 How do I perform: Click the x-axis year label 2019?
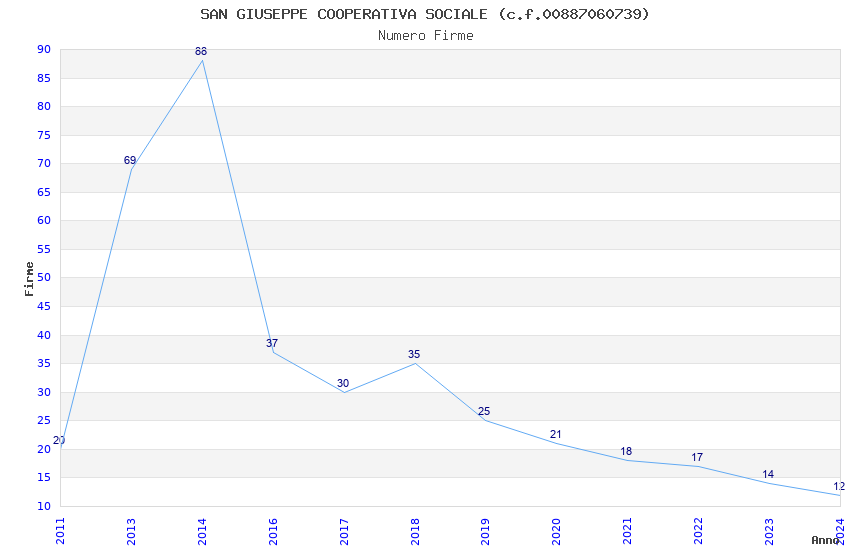pyautogui.click(x=486, y=531)
